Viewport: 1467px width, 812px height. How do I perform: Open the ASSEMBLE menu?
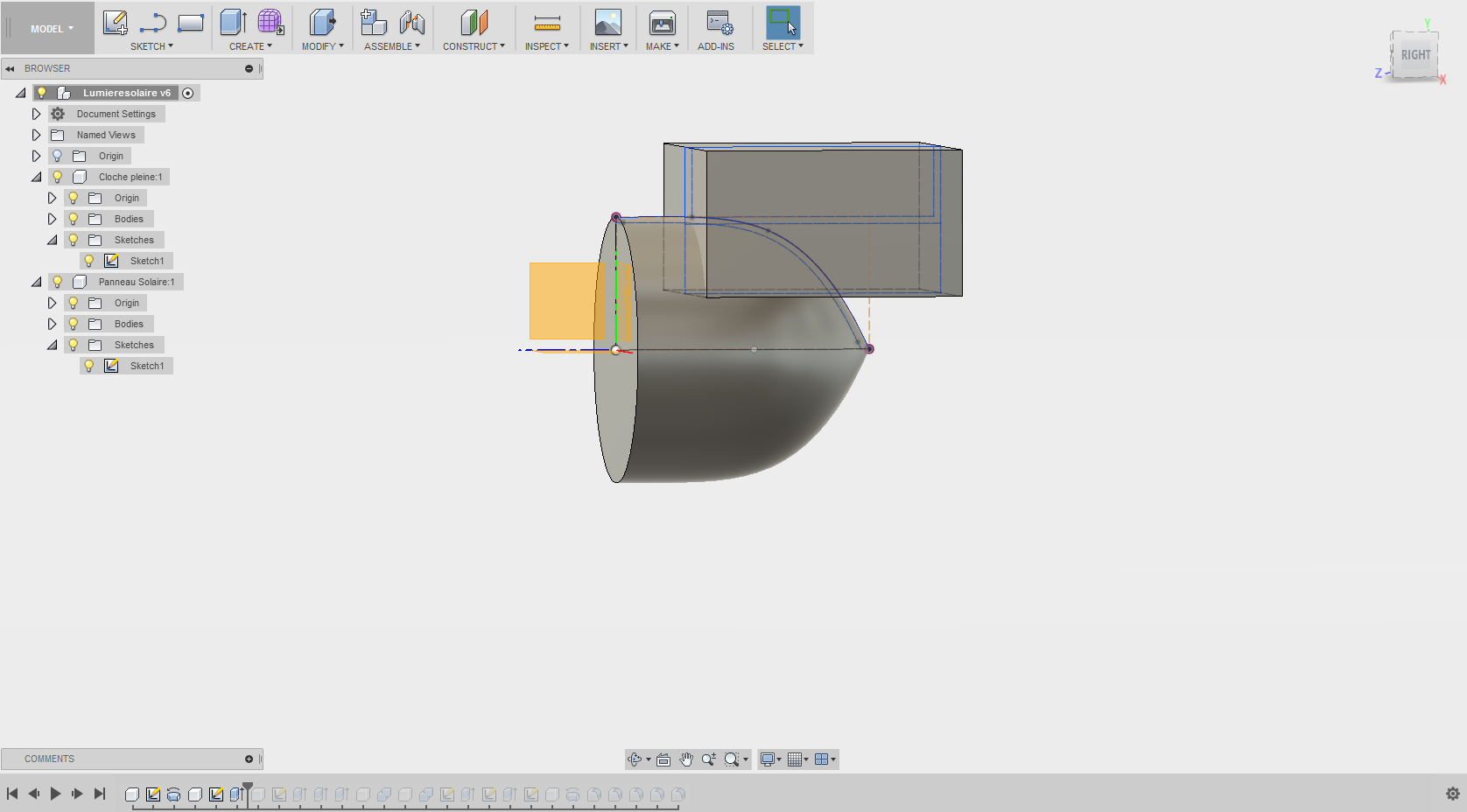point(391,46)
